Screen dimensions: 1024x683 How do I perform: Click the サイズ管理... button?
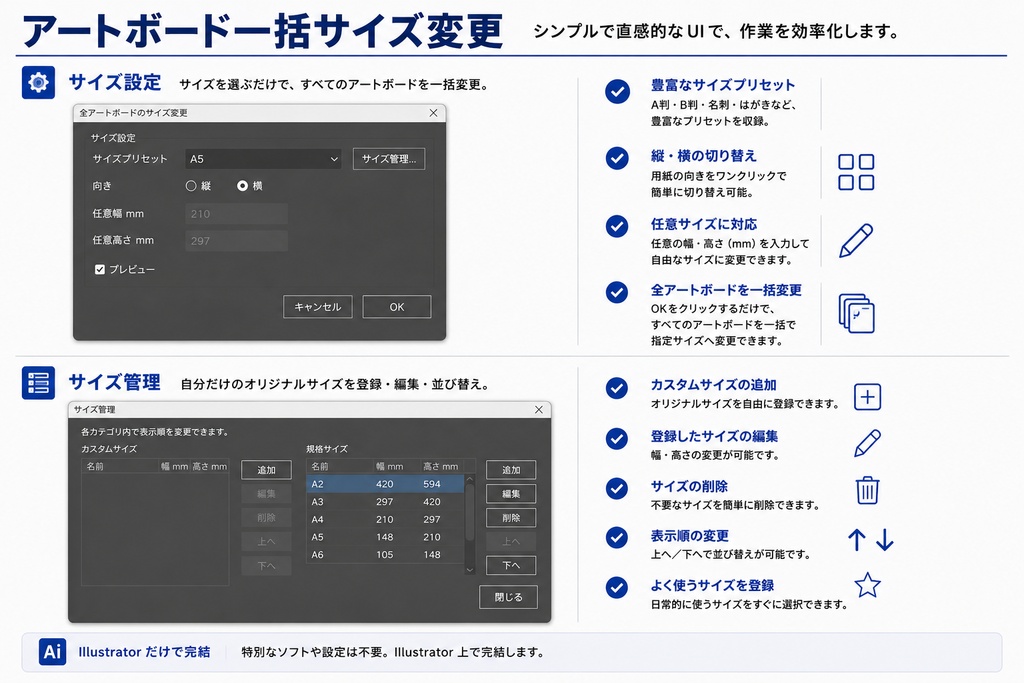[x=389, y=159]
